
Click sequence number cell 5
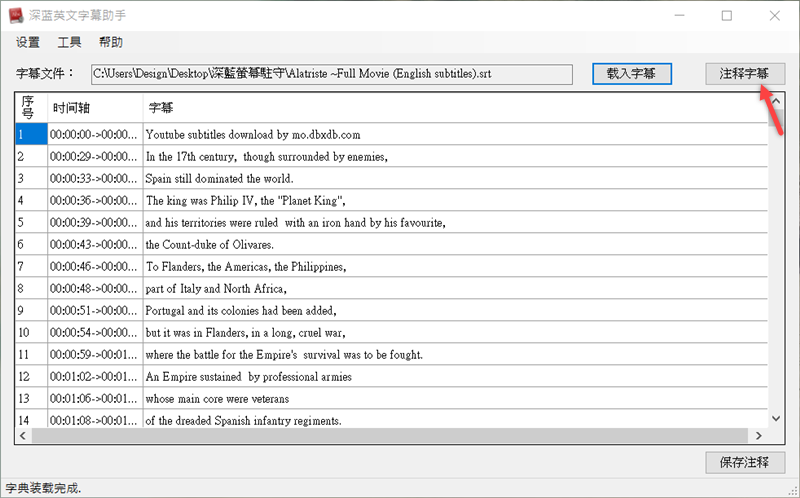pyautogui.click(x=31, y=222)
